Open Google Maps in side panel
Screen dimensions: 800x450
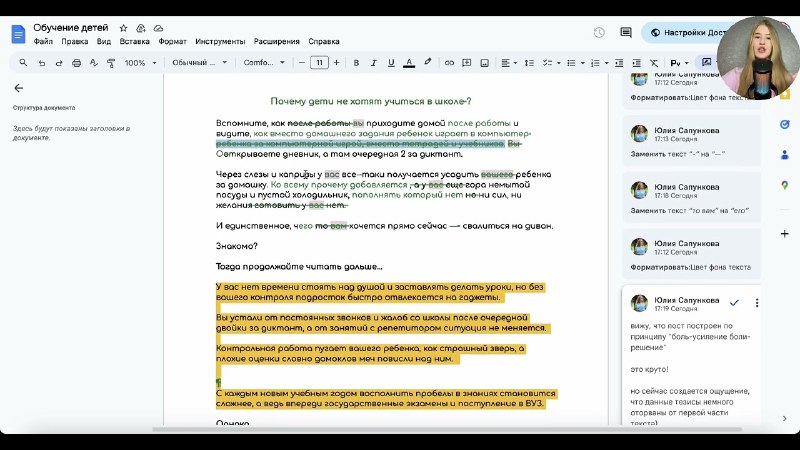pos(785,185)
